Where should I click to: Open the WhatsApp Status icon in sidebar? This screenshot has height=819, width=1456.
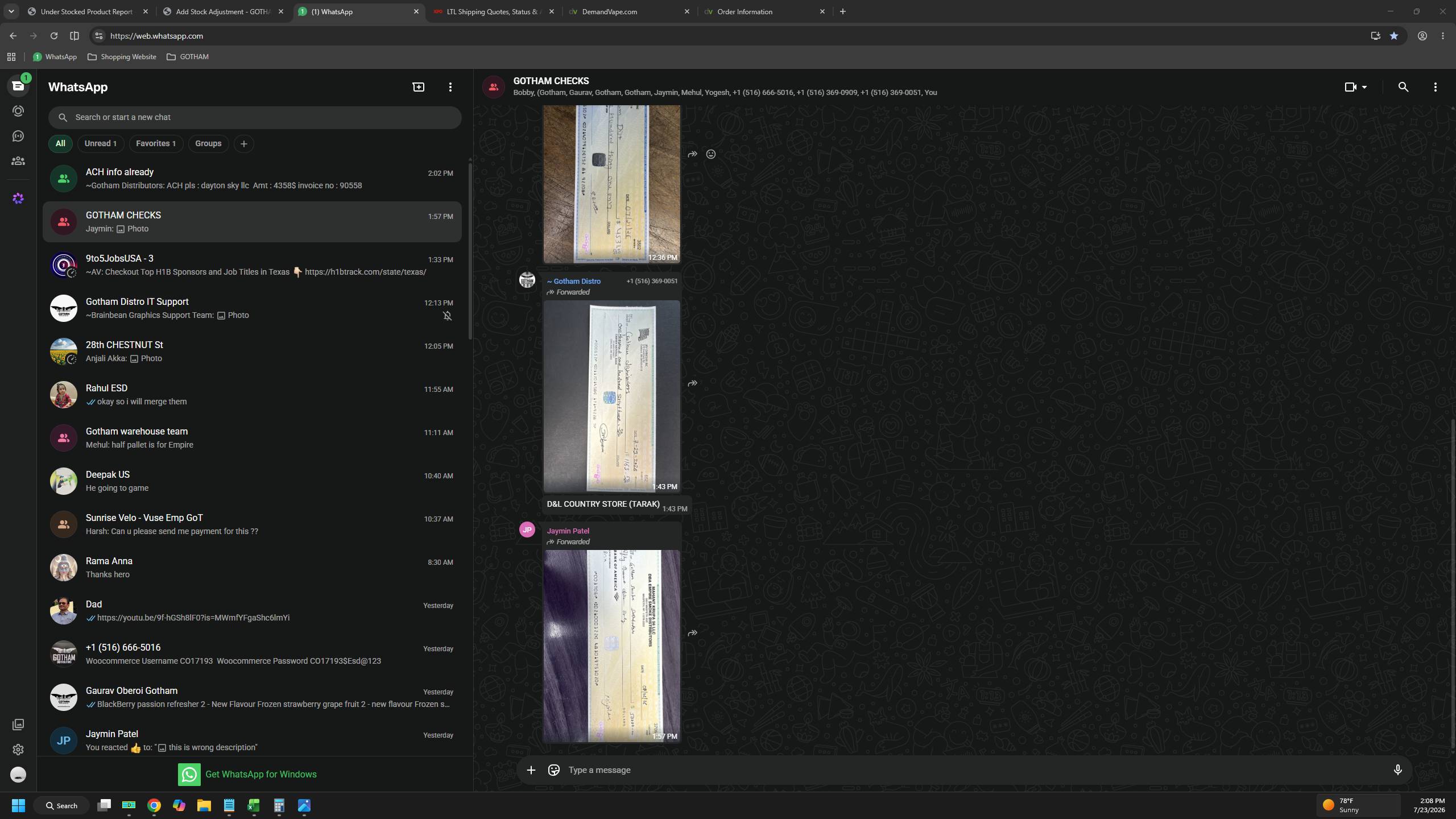click(18, 111)
